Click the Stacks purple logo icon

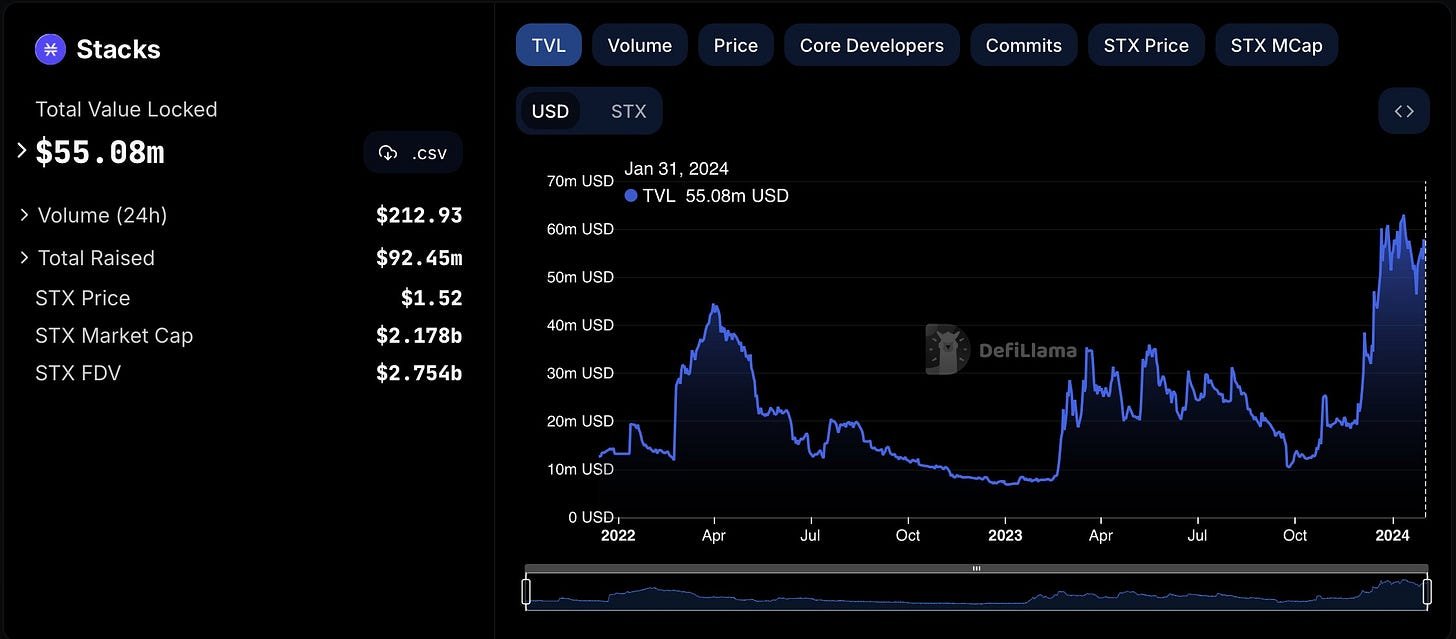[50, 49]
